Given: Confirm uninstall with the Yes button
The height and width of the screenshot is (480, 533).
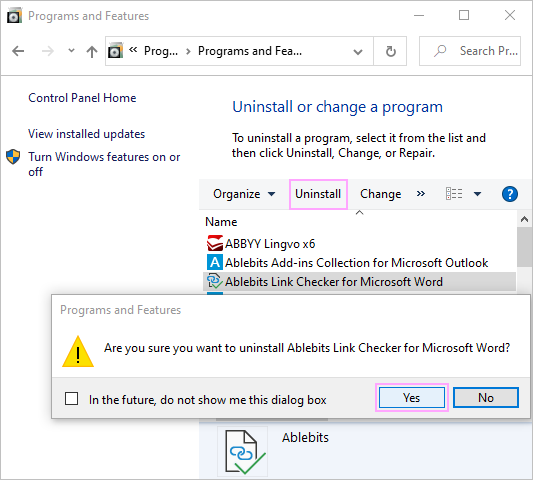Looking at the screenshot, I should (x=412, y=398).
